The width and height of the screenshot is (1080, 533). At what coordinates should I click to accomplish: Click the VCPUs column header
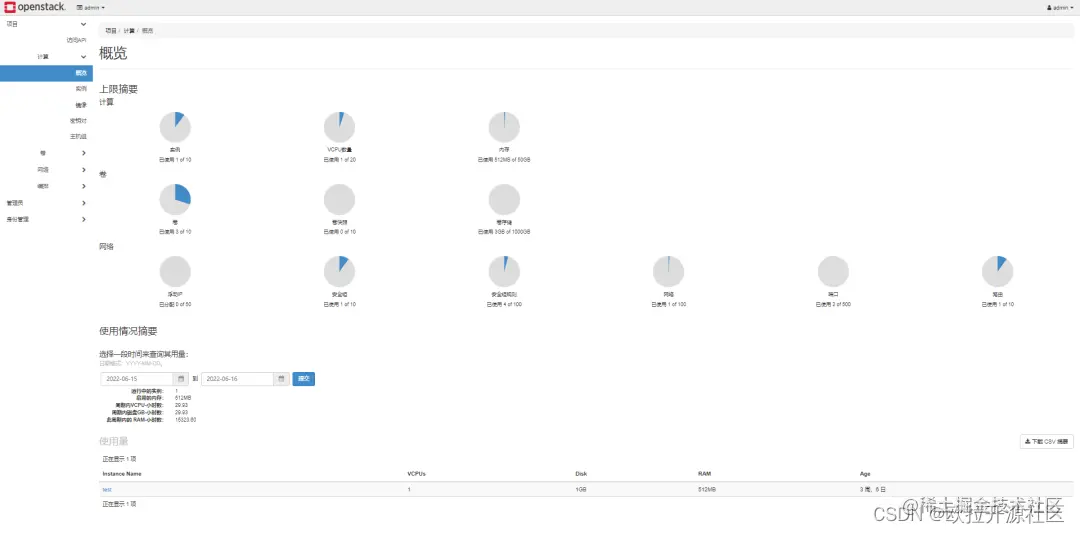tap(416, 474)
